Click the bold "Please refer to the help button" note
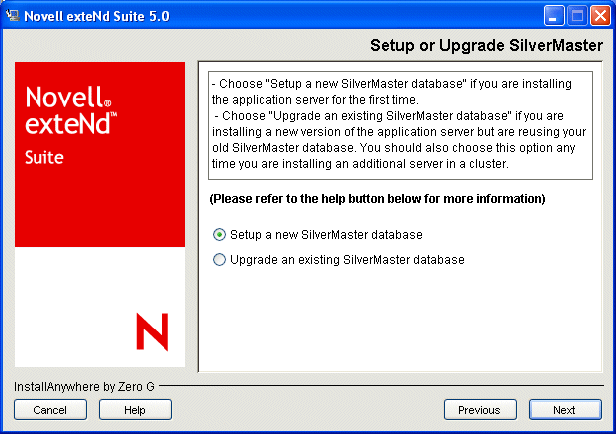This screenshot has height=434, width=616. [377, 199]
